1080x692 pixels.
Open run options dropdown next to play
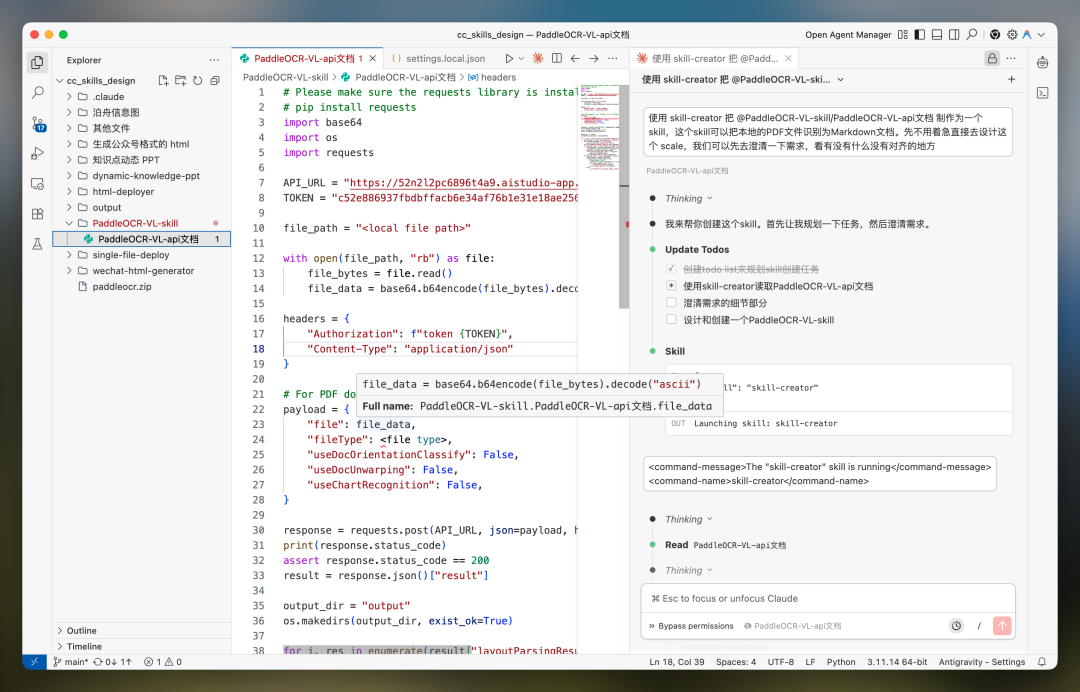pyautogui.click(x=521, y=59)
